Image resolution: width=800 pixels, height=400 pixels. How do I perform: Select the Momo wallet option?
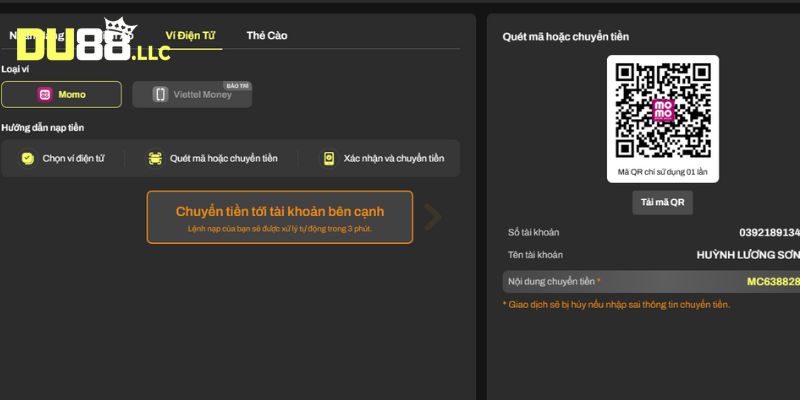pyautogui.click(x=62, y=94)
